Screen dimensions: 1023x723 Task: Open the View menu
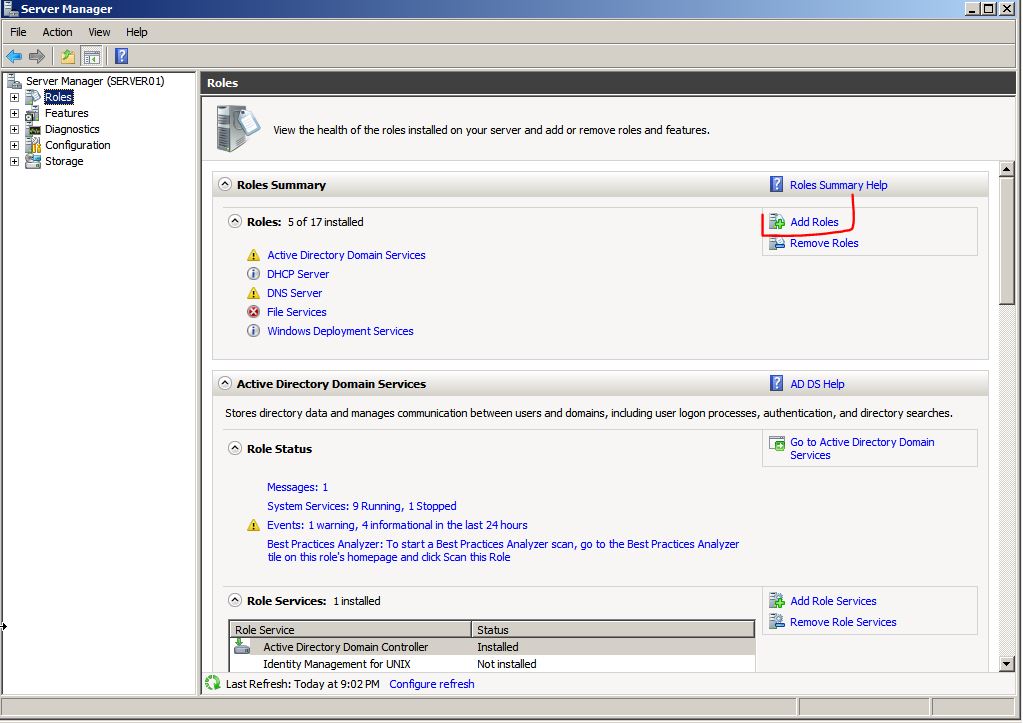[99, 32]
